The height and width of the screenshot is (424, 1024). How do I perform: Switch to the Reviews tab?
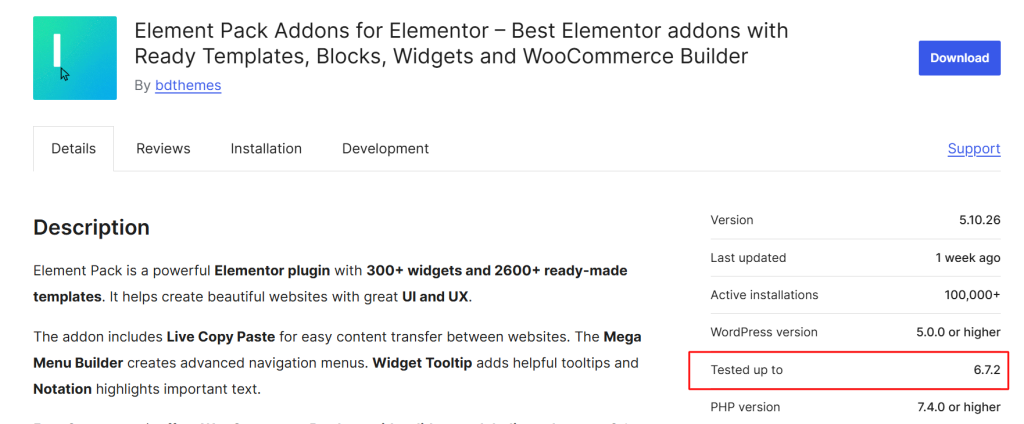point(163,149)
